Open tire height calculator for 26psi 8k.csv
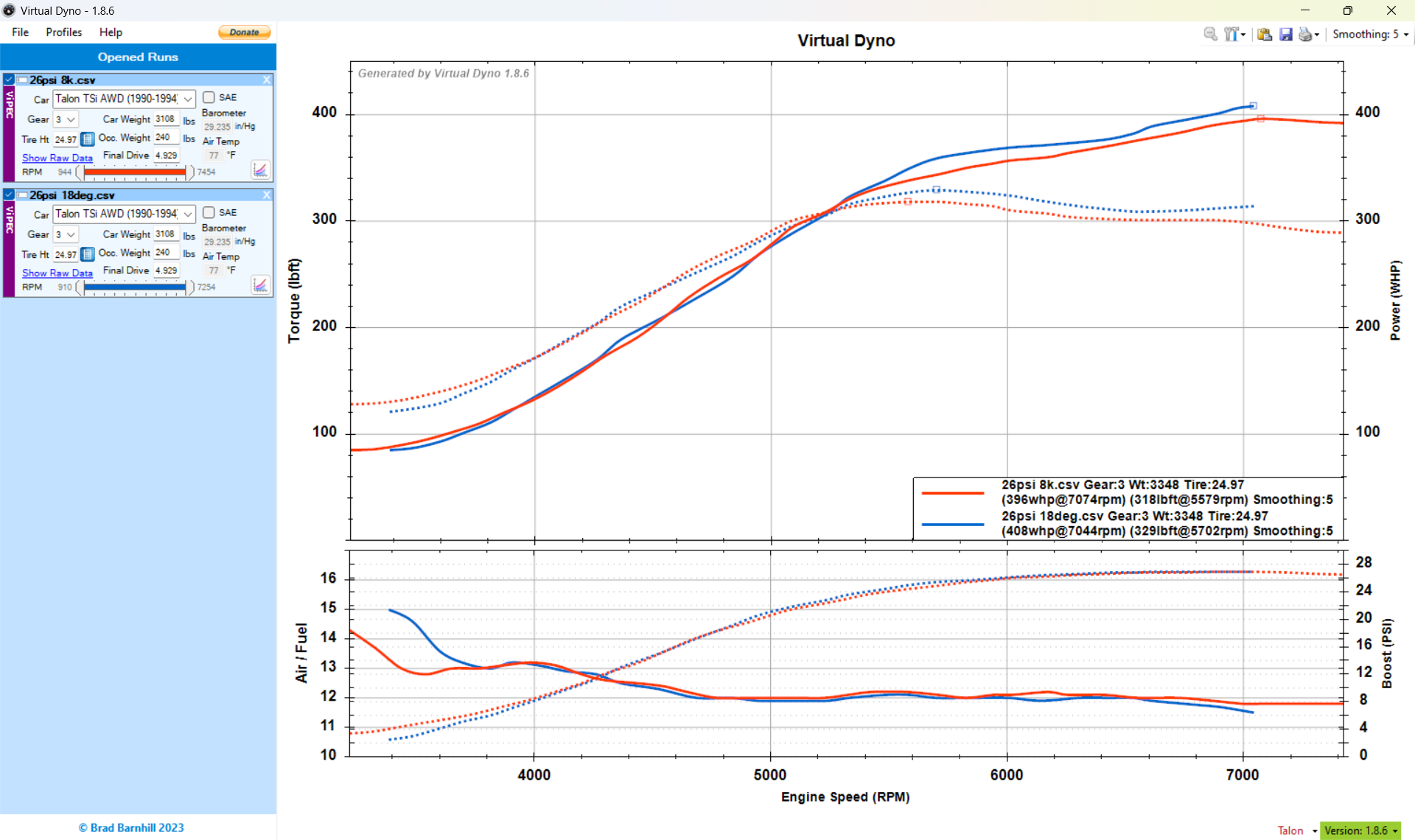This screenshot has width=1415, height=840. (87, 139)
